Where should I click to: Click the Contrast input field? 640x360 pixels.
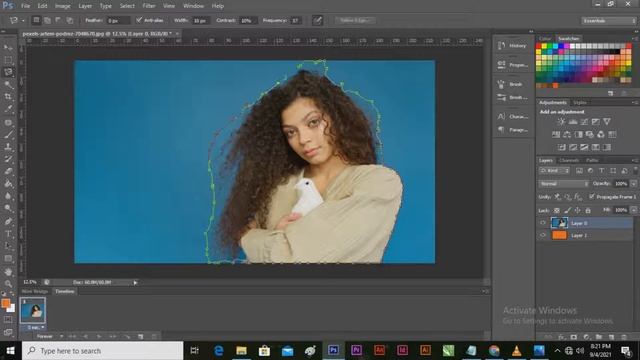[x=248, y=20]
